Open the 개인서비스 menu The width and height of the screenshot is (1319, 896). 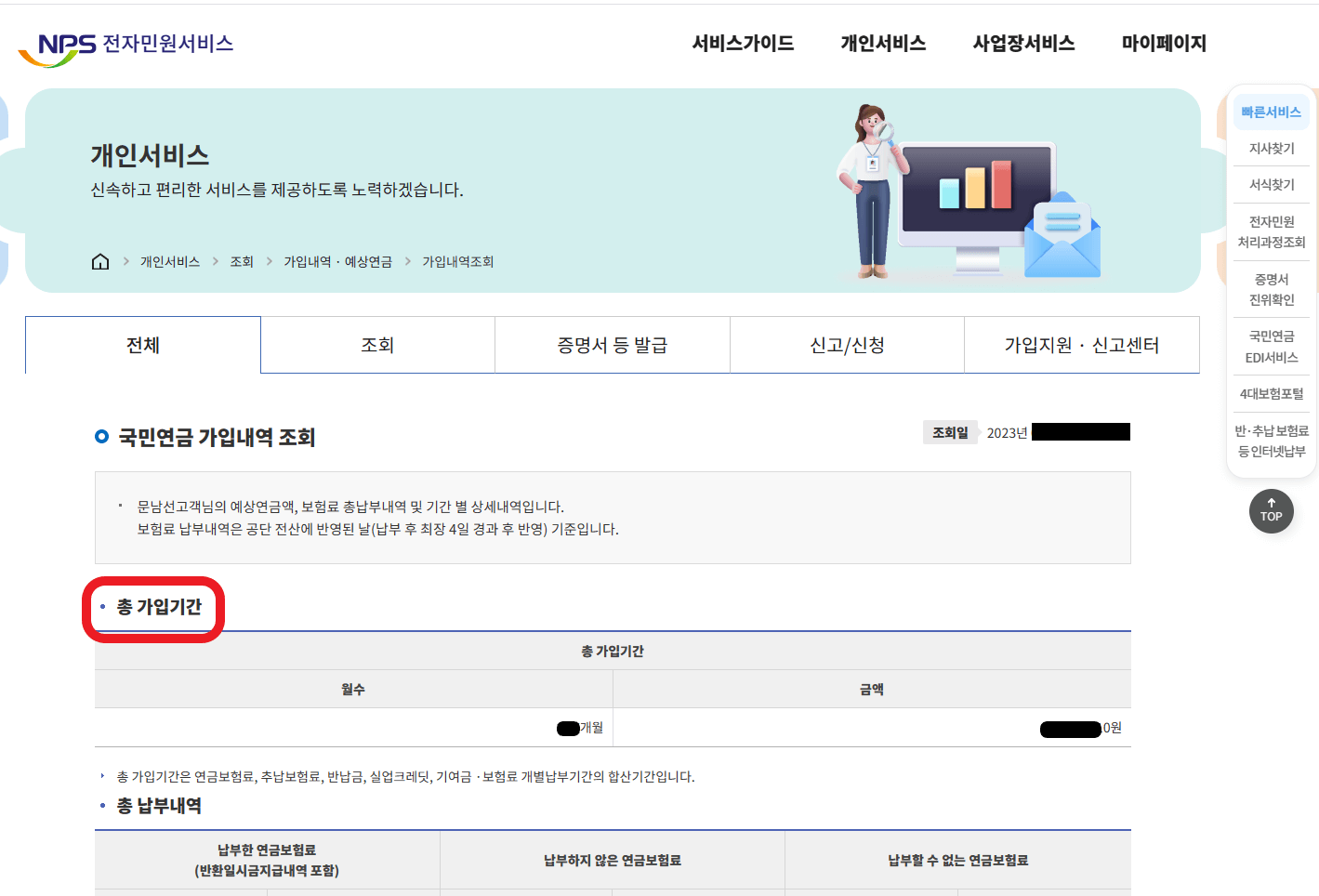(x=883, y=43)
